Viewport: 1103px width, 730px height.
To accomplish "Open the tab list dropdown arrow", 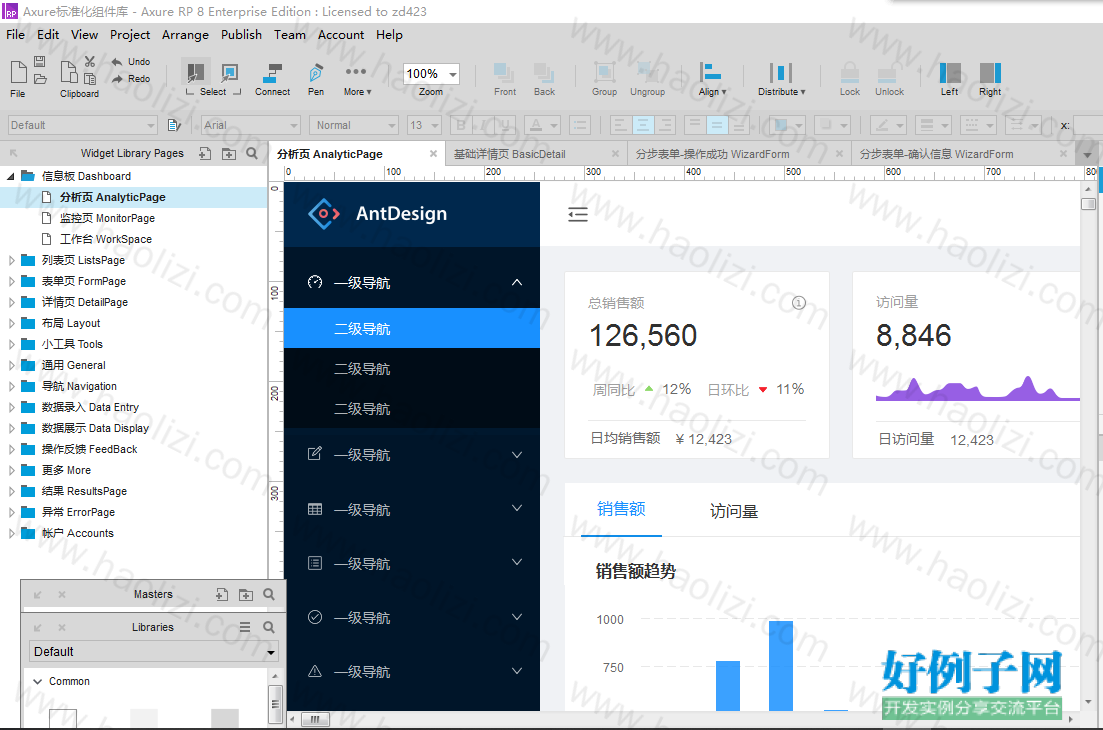I will point(1088,155).
